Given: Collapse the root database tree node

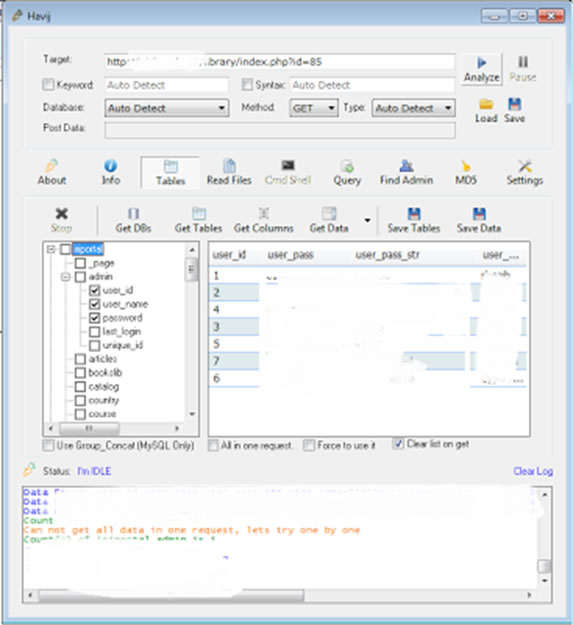Looking at the screenshot, I should coord(51,250).
